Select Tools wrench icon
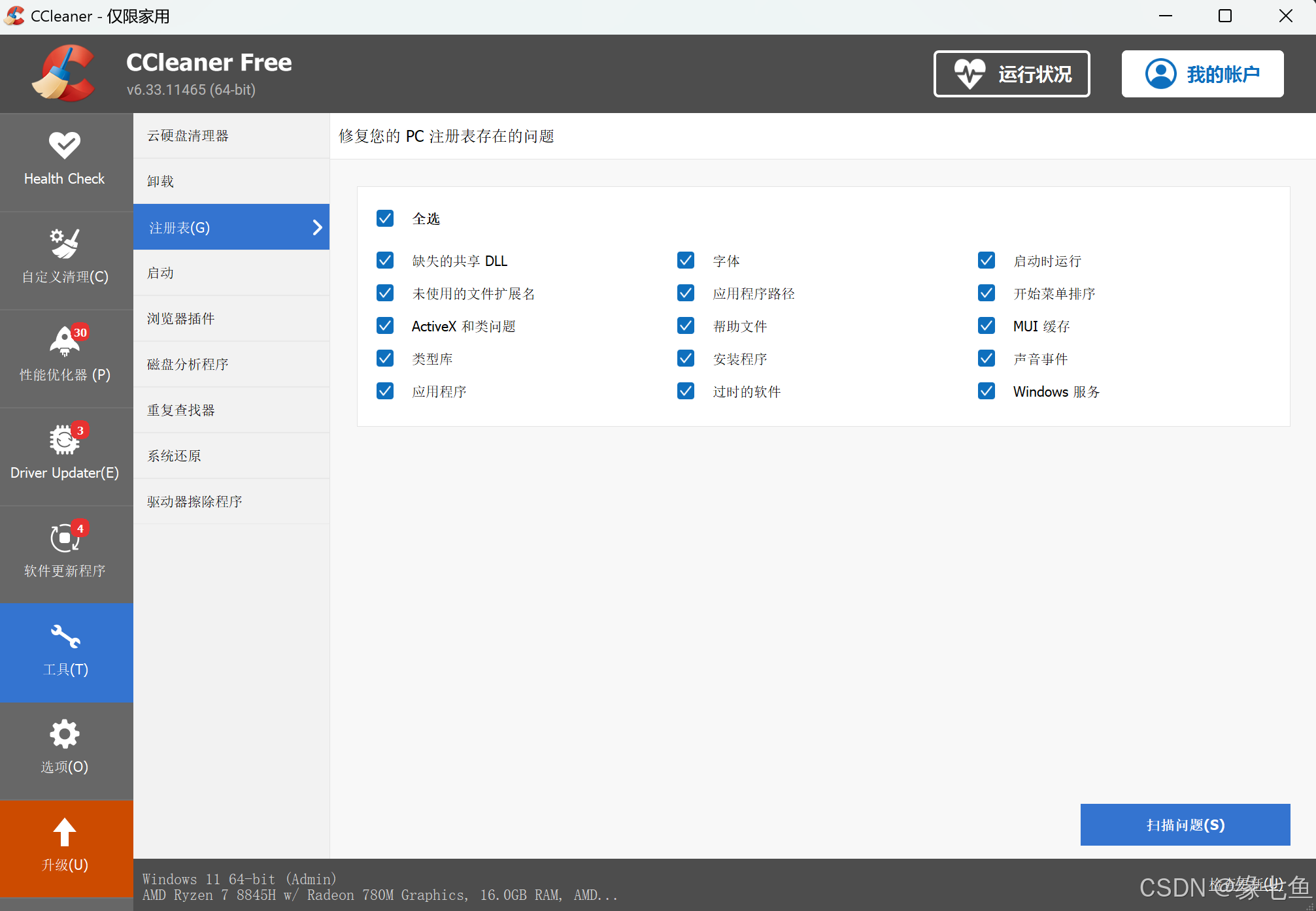The image size is (1316, 911). (x=65, y=636)
